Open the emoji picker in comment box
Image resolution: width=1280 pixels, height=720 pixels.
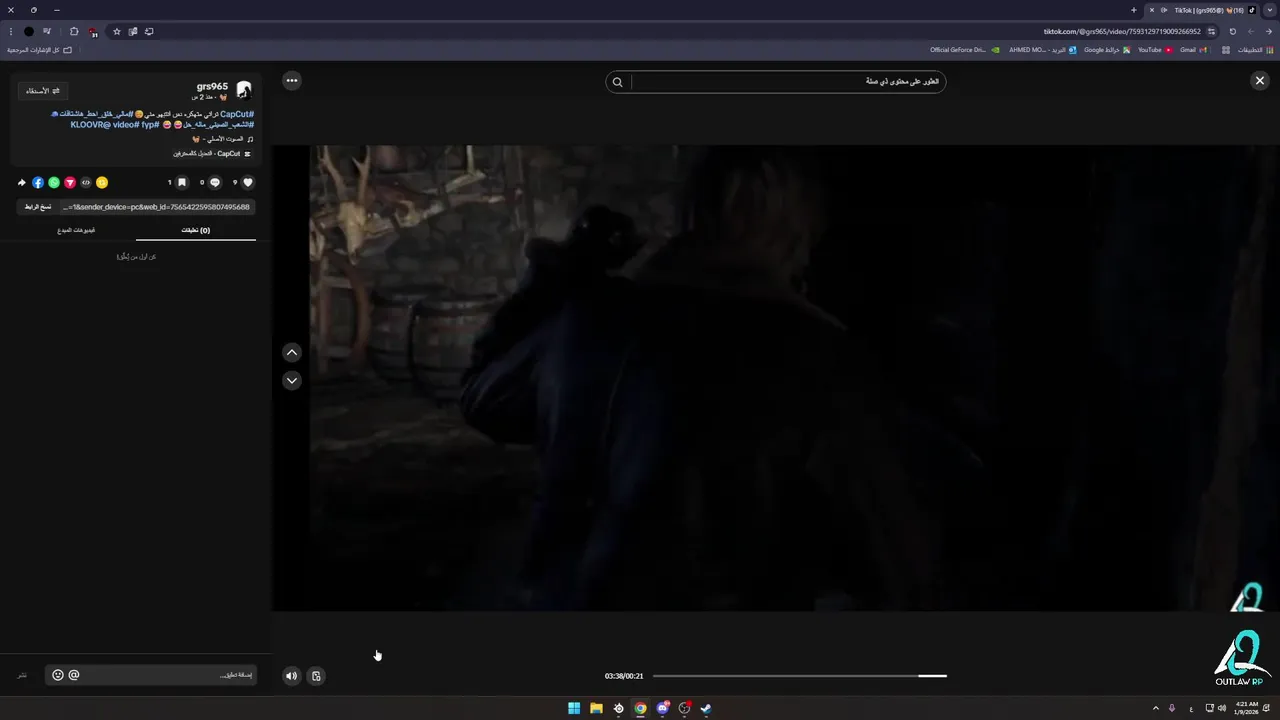[x=58, y=675]
